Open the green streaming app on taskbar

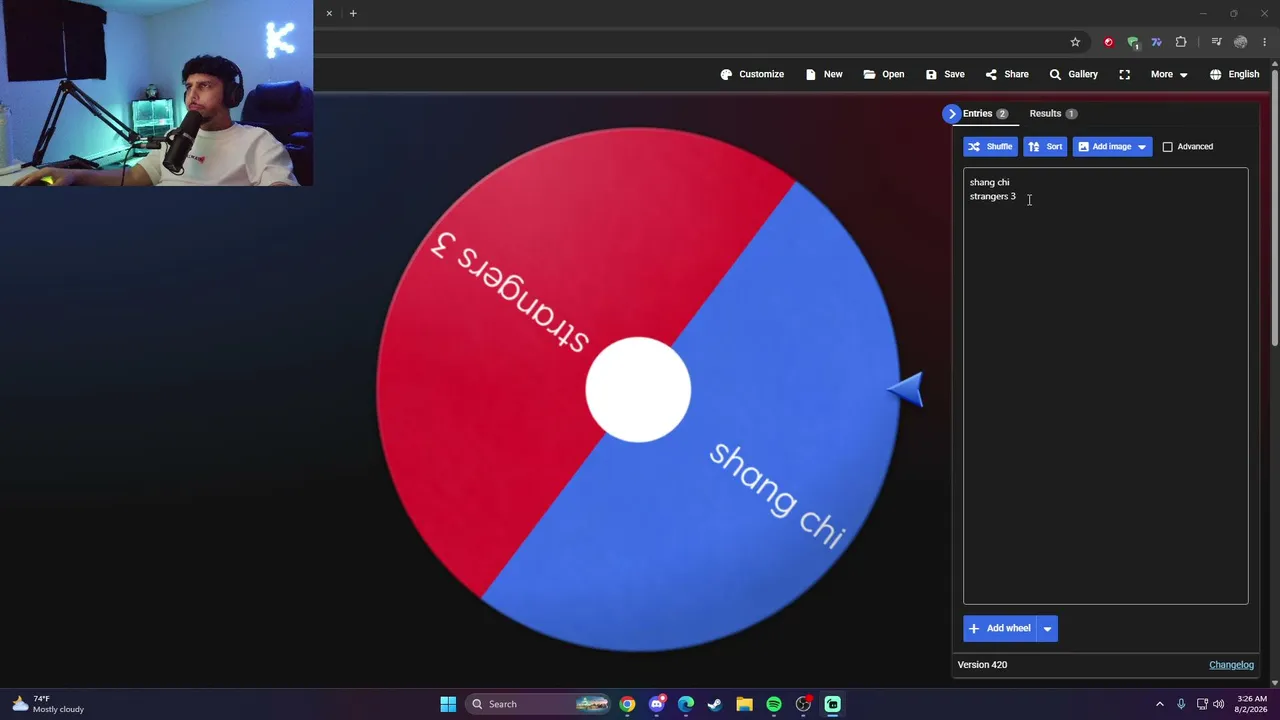[x=832, y=704]
